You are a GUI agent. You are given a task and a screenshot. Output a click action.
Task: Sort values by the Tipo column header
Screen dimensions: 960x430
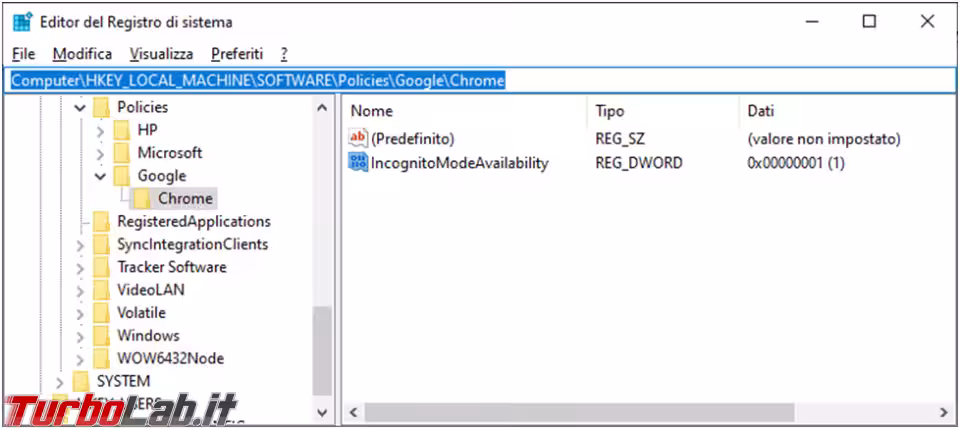click(x=662, y=111)
